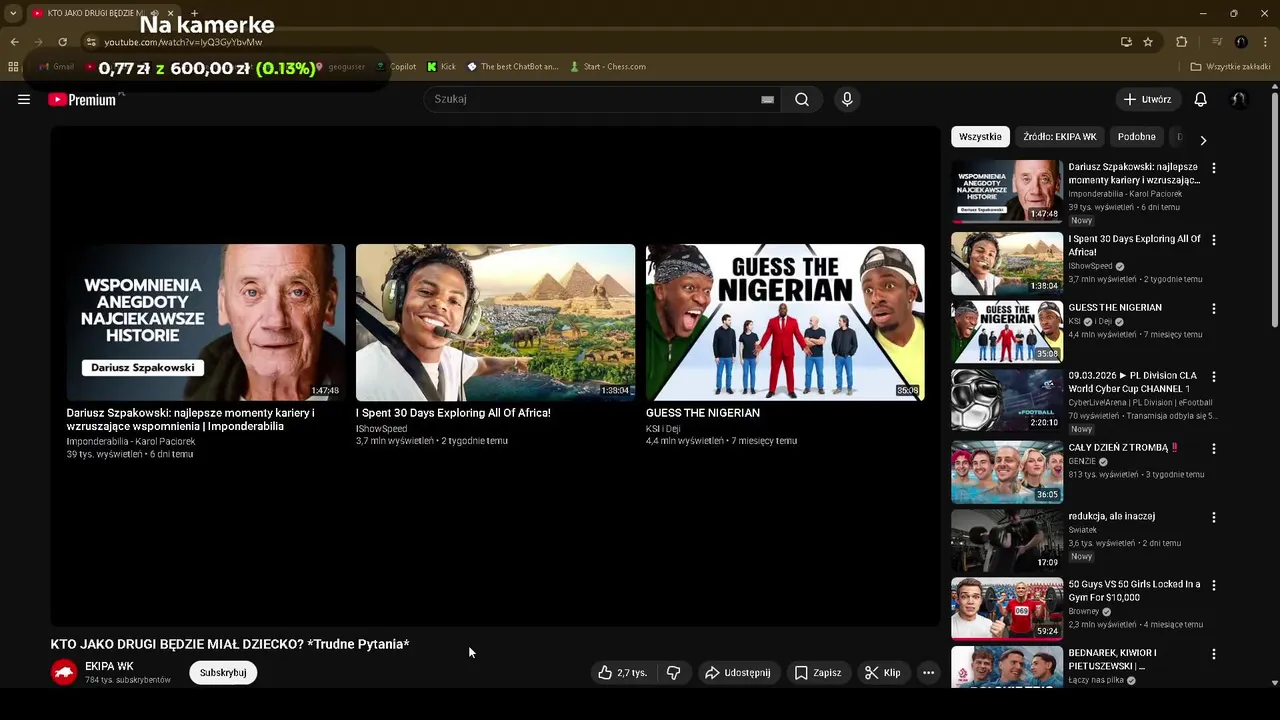Image resolution: width=1280 pixels, height=720 pixels.
Task: Click the magnifier search button
Action: coord(802,99)
